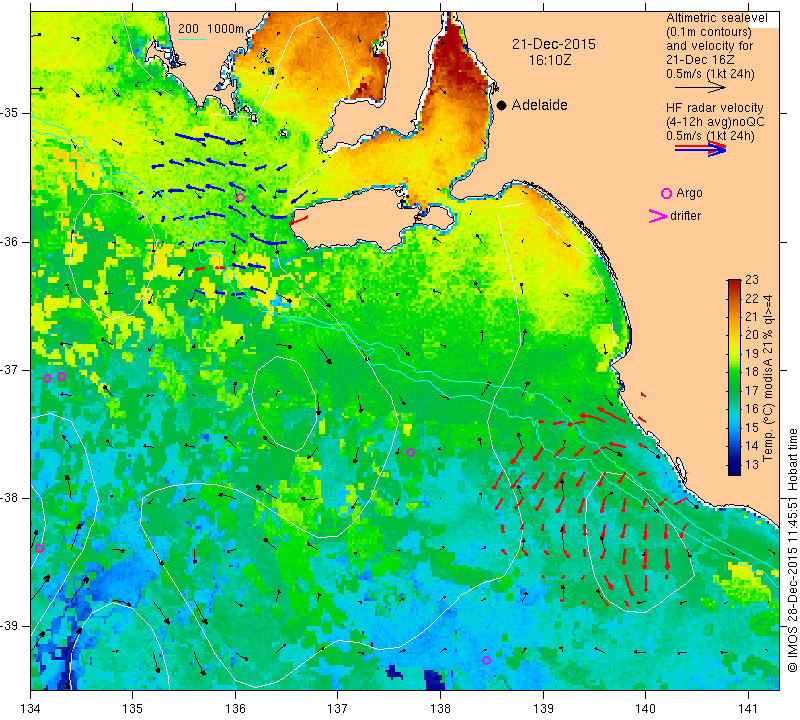Screen dimensions: 800x720
Task: Click the temperature color bar scale
Action: pyautogui.click(x=734, y=377)
